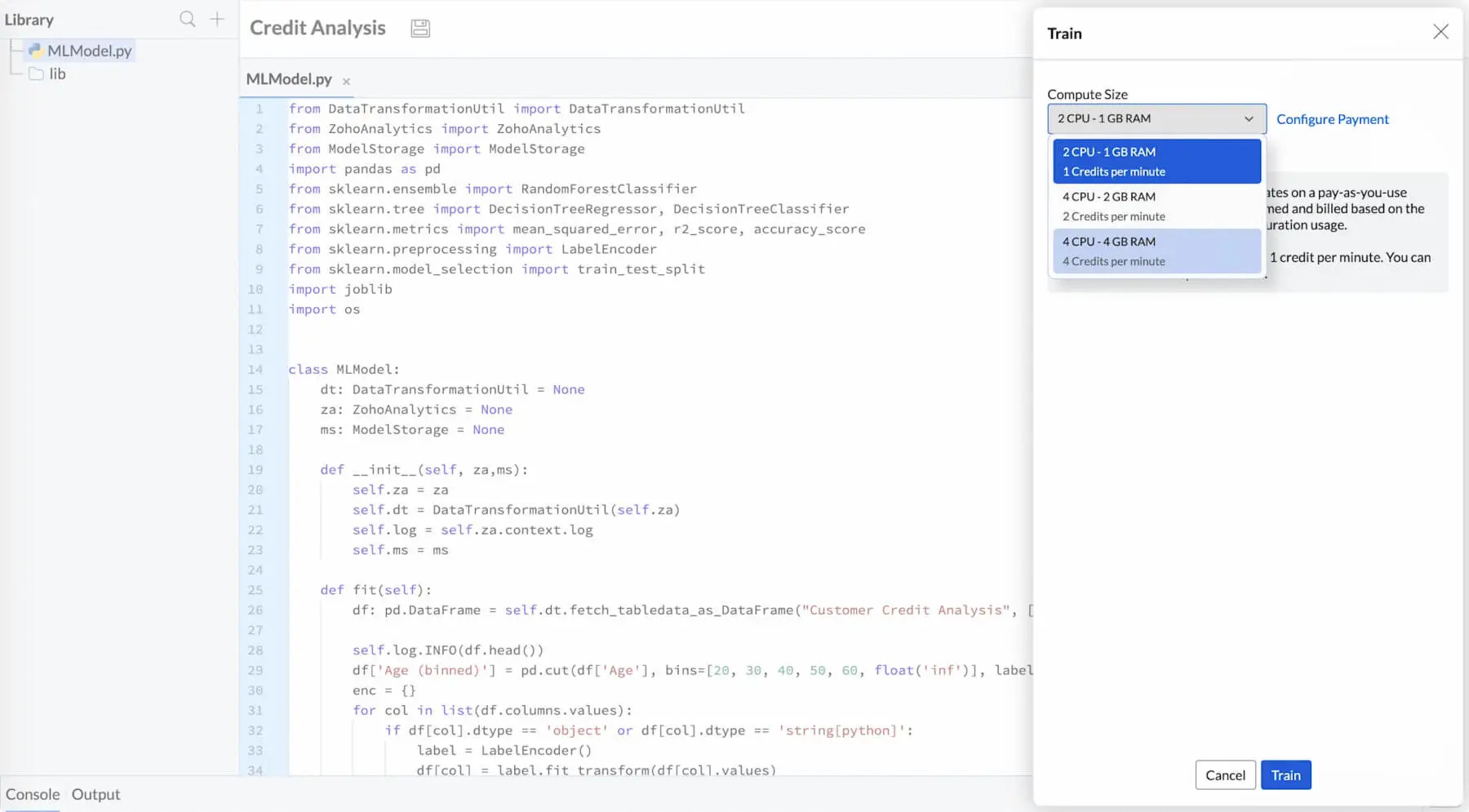
Task: Click 'self.log.INFO(df.head())' line
Action: click(x=448, y=650)
